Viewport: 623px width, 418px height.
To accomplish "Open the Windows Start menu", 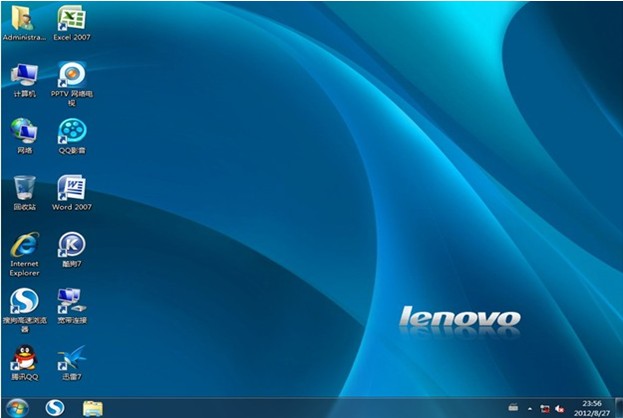I will click(x=17, y=407).
